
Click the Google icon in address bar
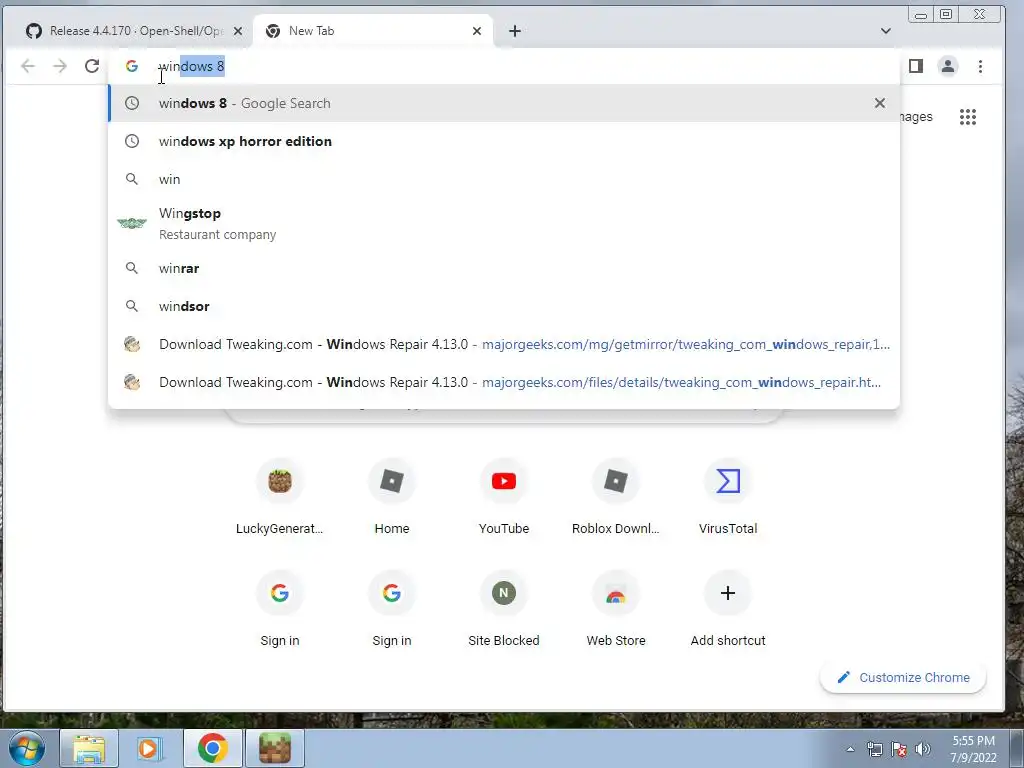pos(132,66)
